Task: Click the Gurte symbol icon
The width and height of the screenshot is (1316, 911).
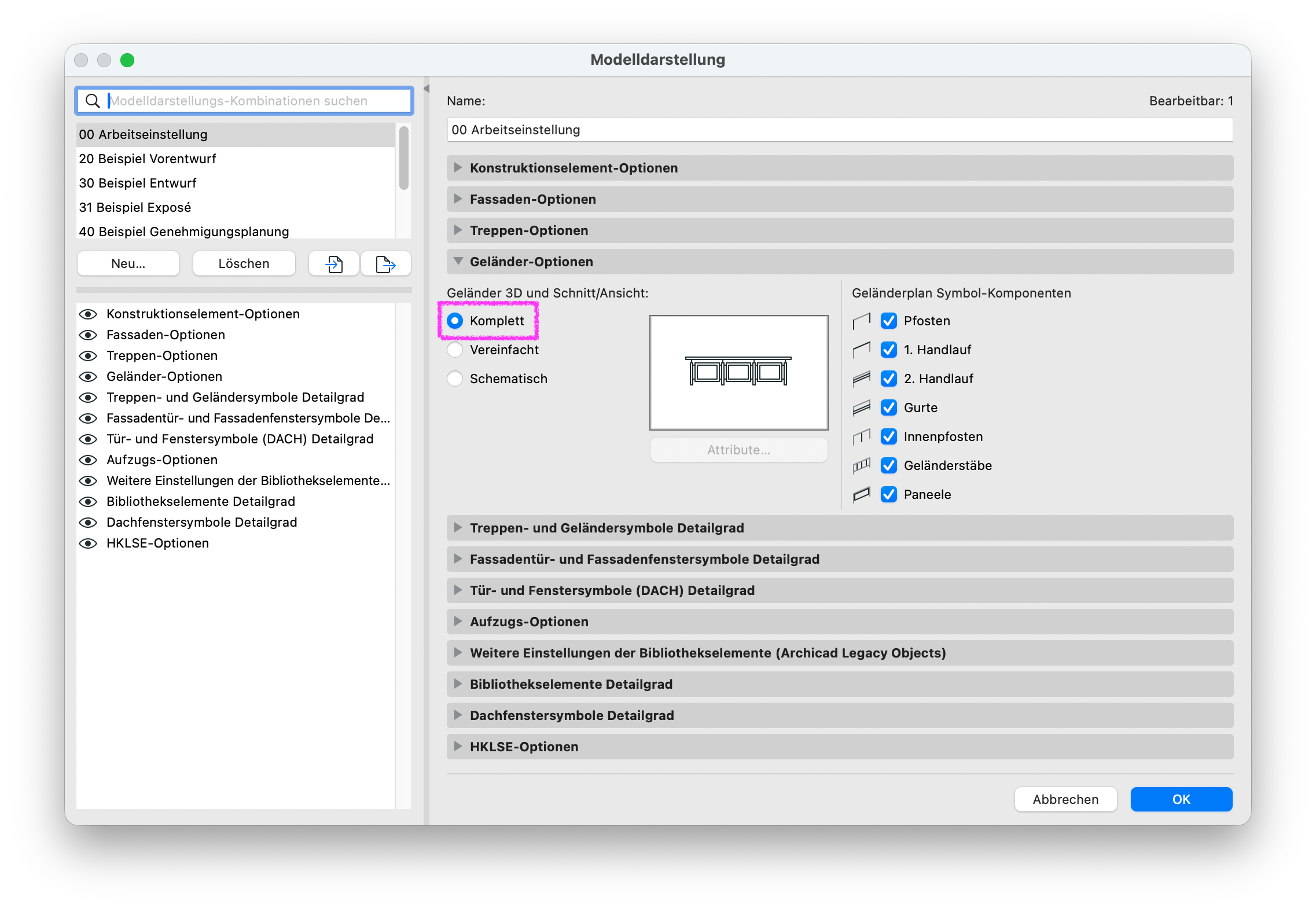Action: tap(861, 407)
